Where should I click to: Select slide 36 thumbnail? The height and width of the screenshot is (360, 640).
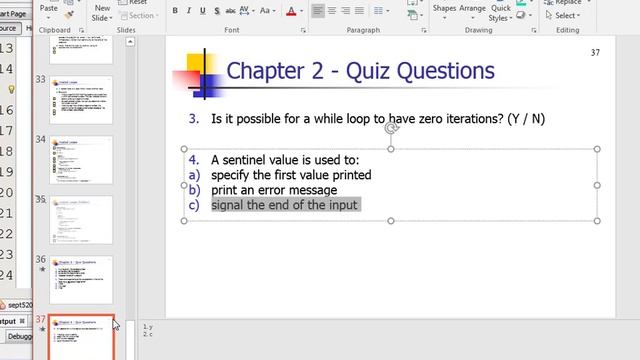pos(81,280)
